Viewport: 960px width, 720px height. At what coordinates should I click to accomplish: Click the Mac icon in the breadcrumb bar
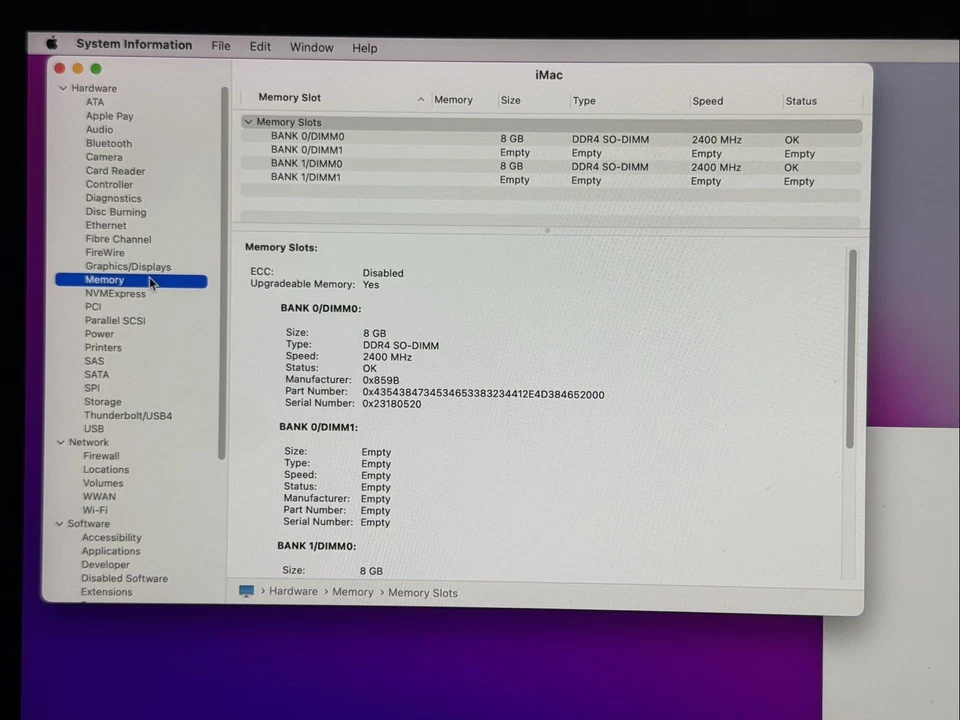(x=247, y=592)
